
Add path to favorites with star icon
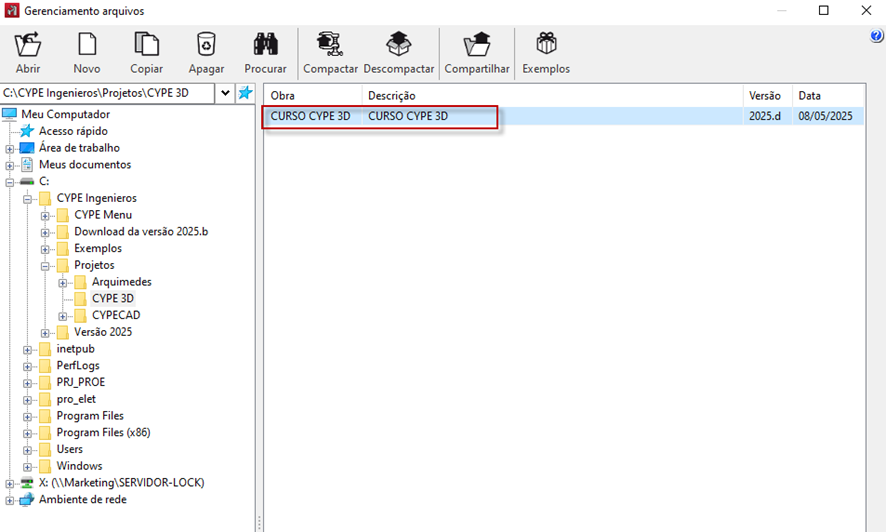245,93
